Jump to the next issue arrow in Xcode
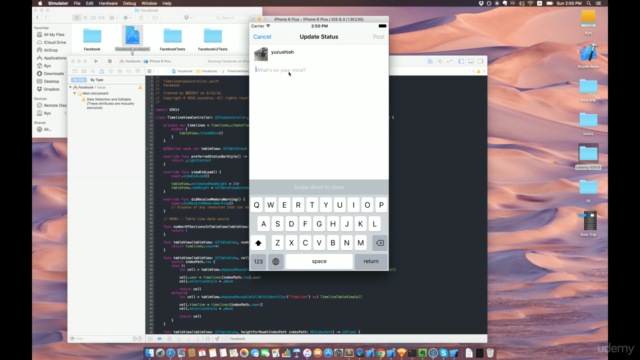This screenshot has width=640, height=360. [x=484, y=71]
